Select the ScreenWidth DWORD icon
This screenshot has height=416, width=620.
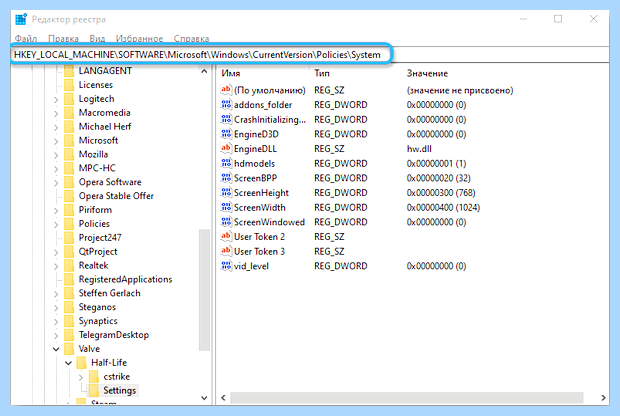[226, 207]
